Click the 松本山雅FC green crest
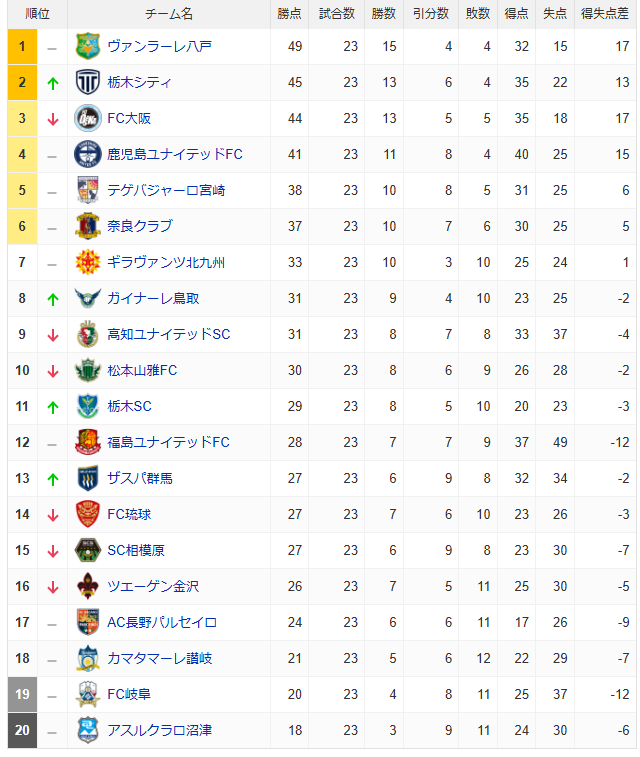Screen dimensions: 640x757 pyautogui.click(x=88, y=370)
